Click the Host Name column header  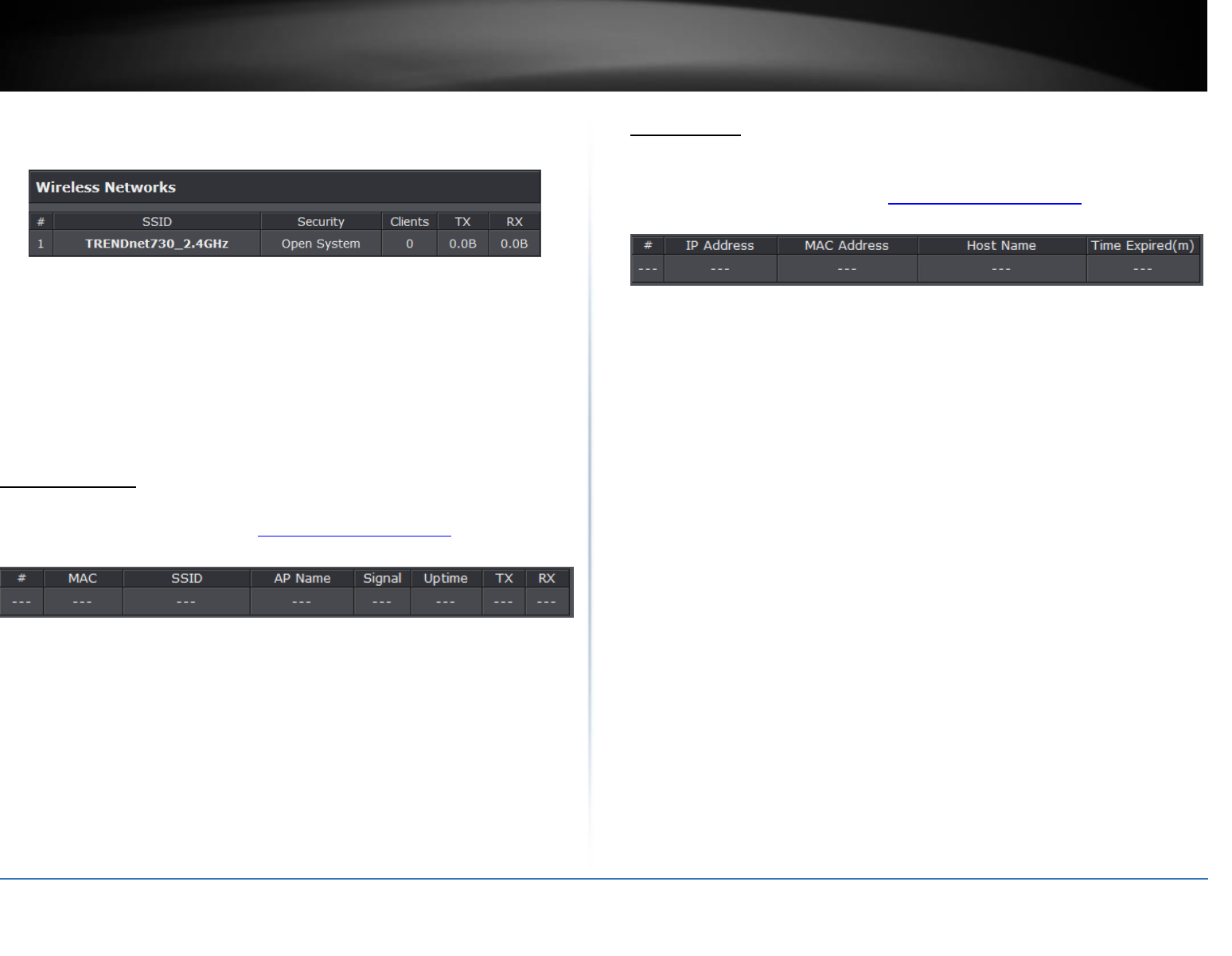(1001, 245)
